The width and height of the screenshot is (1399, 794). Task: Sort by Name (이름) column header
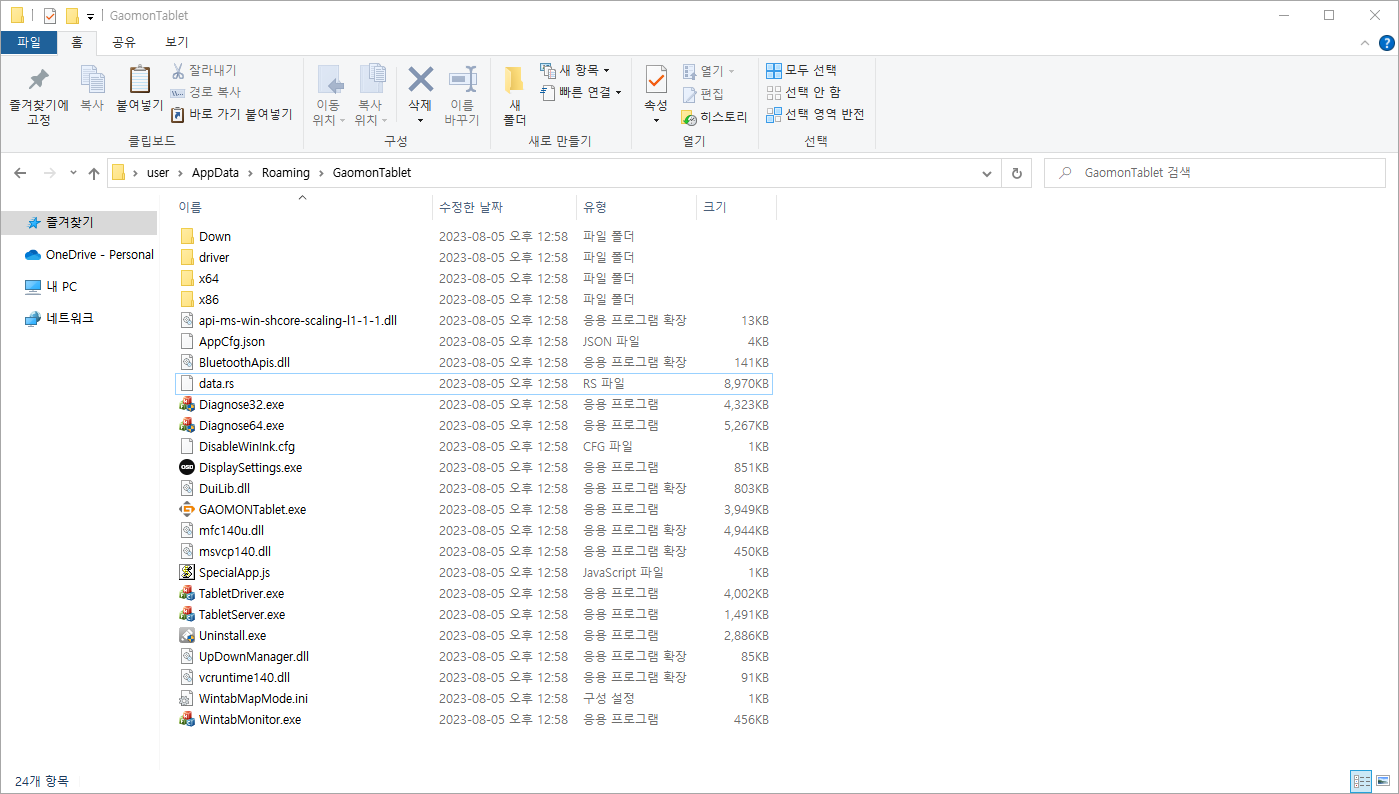pos(302,207)
